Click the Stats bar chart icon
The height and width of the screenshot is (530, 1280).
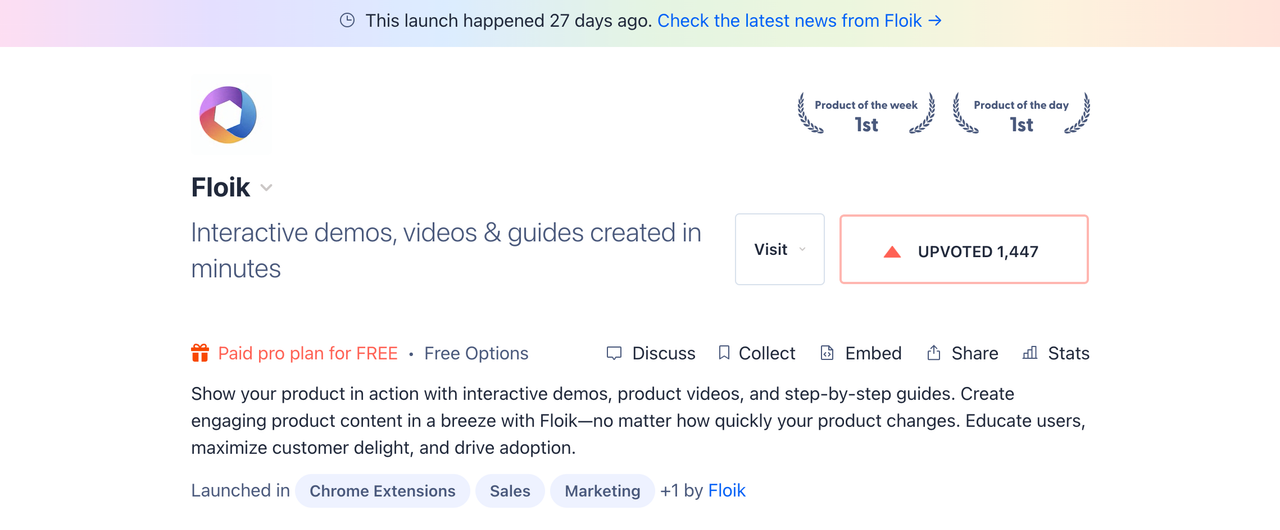(x=1030, y=353)
